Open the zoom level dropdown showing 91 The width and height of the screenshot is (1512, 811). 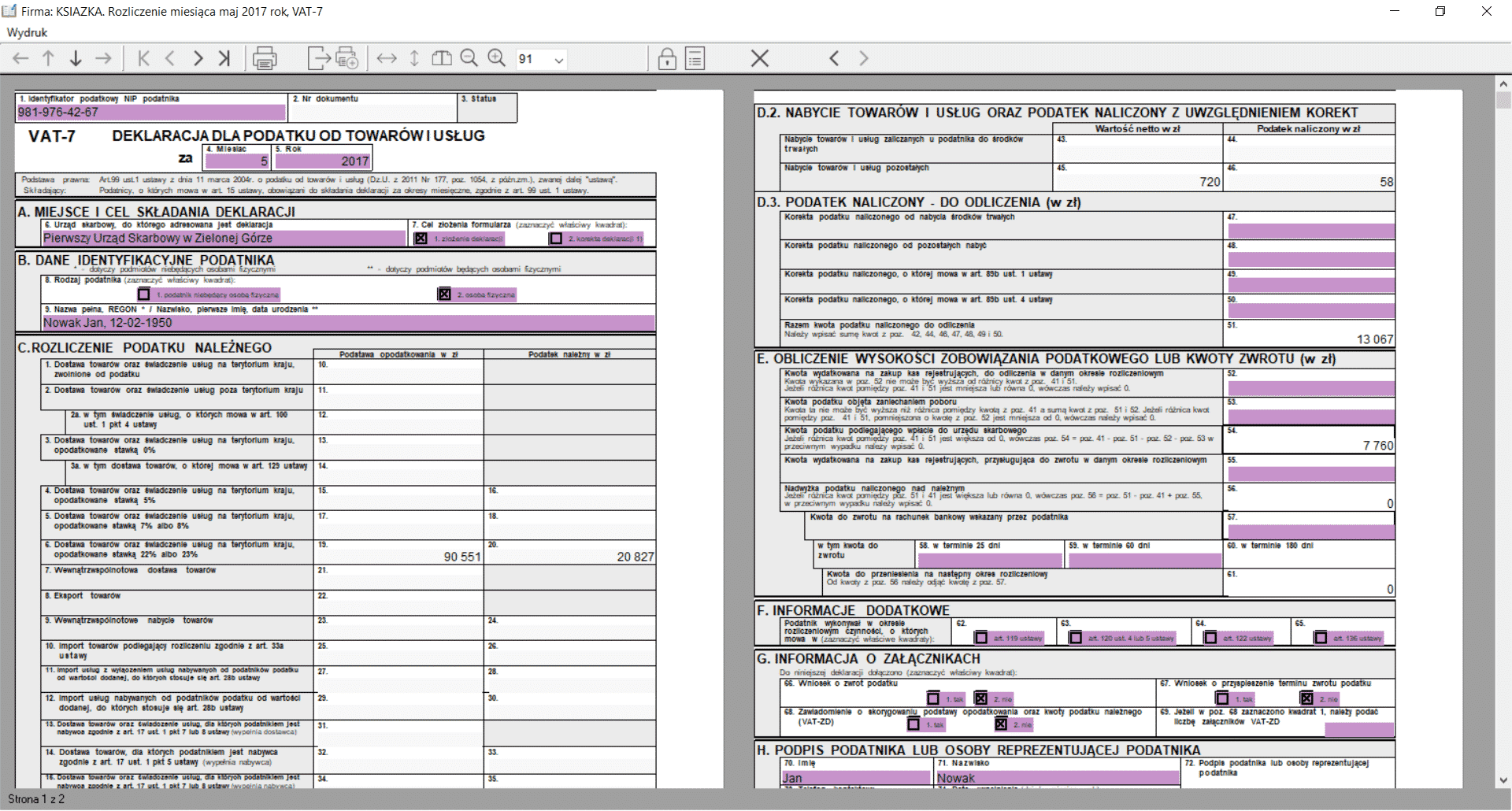(x=558, y=60)
